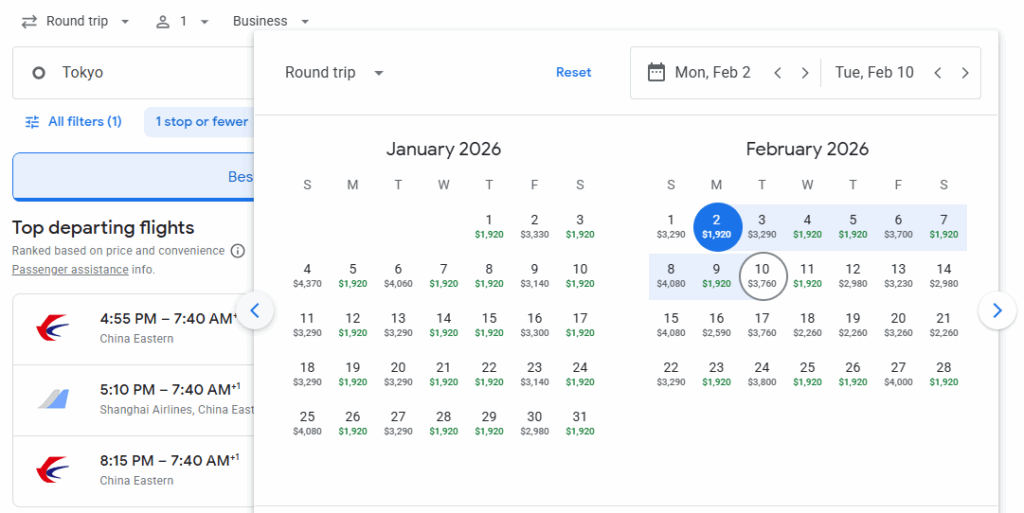
Task: Decrease the departure date by one day
Action: [x=777, y=73]
